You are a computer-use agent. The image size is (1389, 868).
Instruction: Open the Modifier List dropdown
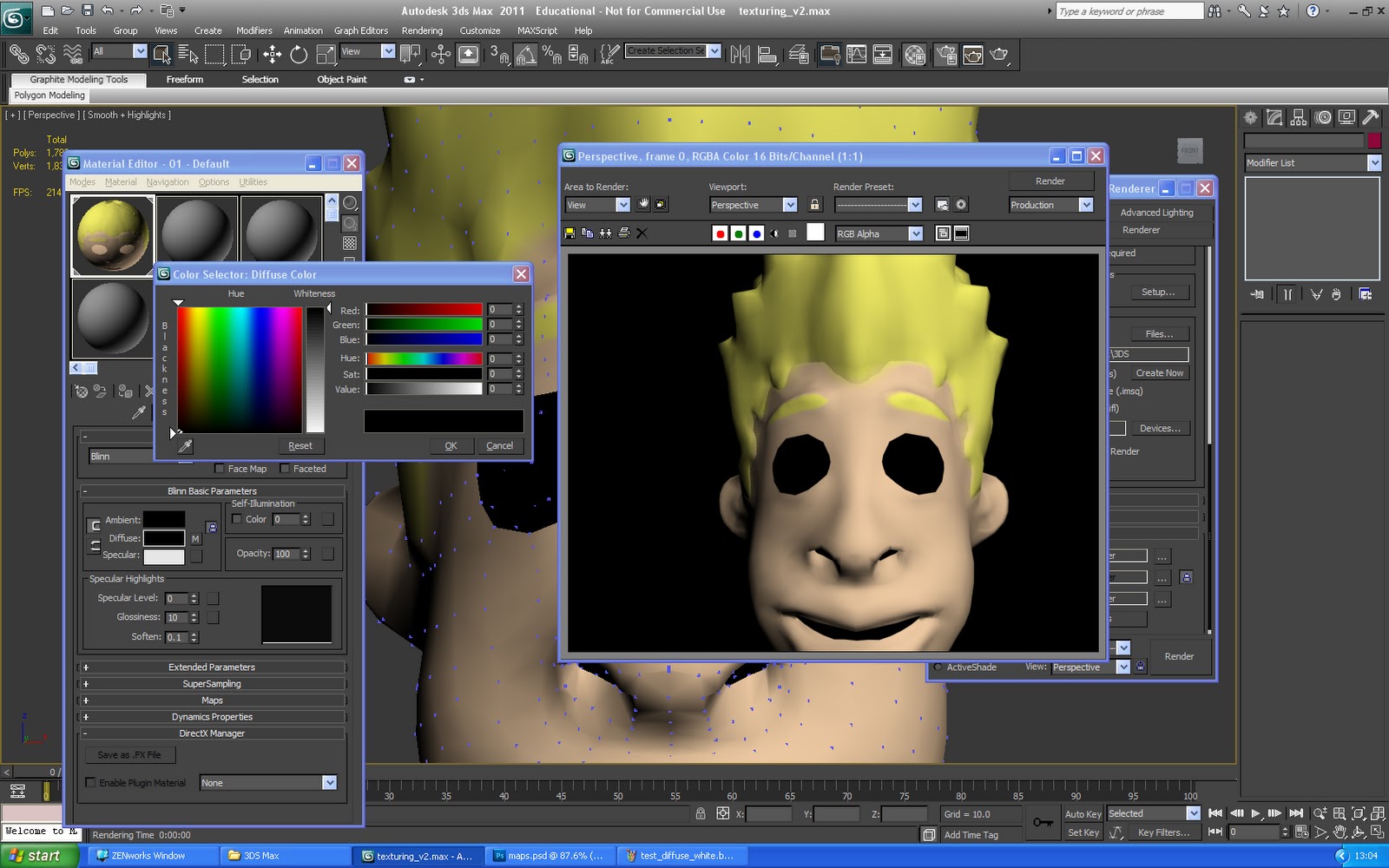(x=1313, y=162)
